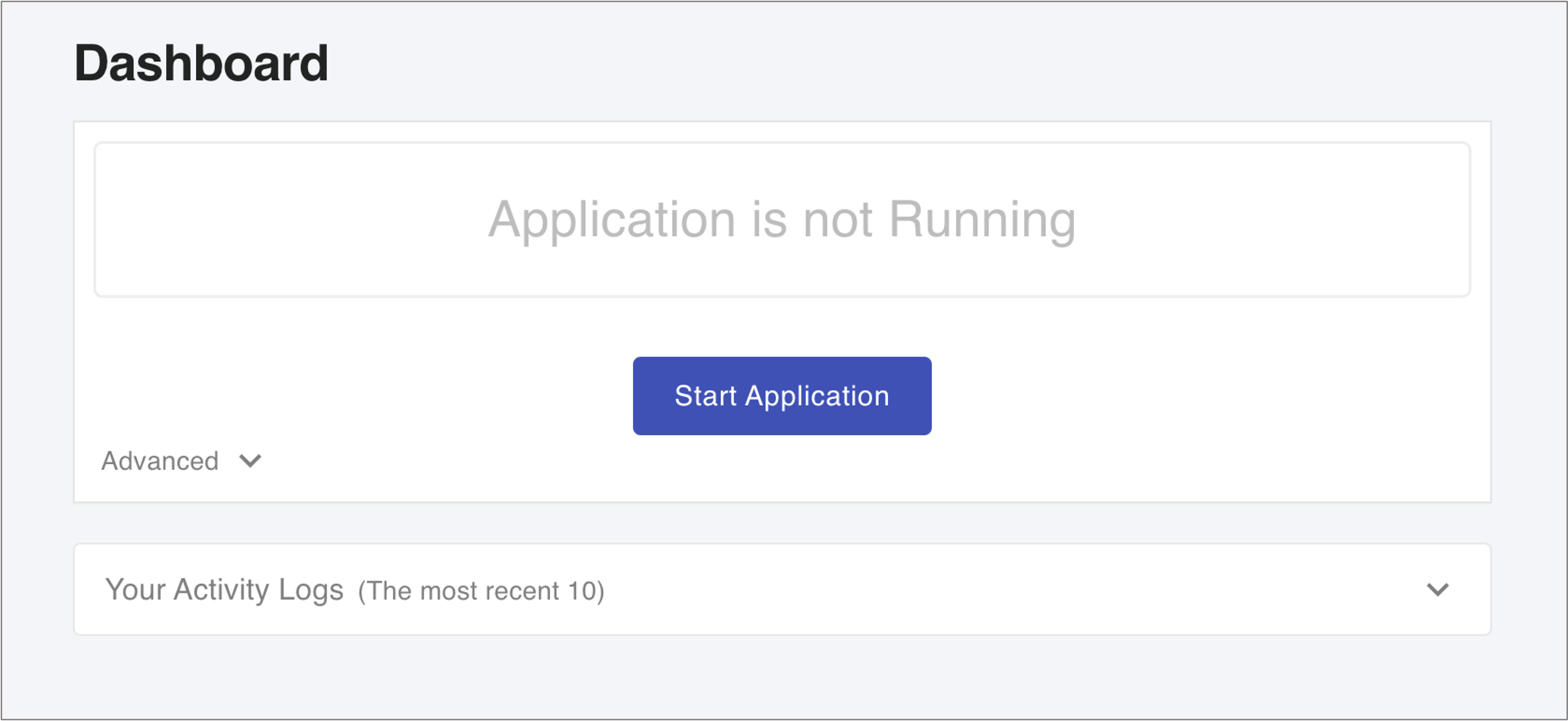The height and width of the screenshot is (721, 1568).
Task: Click the word "Application" in status message
Action: coord(611,219)
